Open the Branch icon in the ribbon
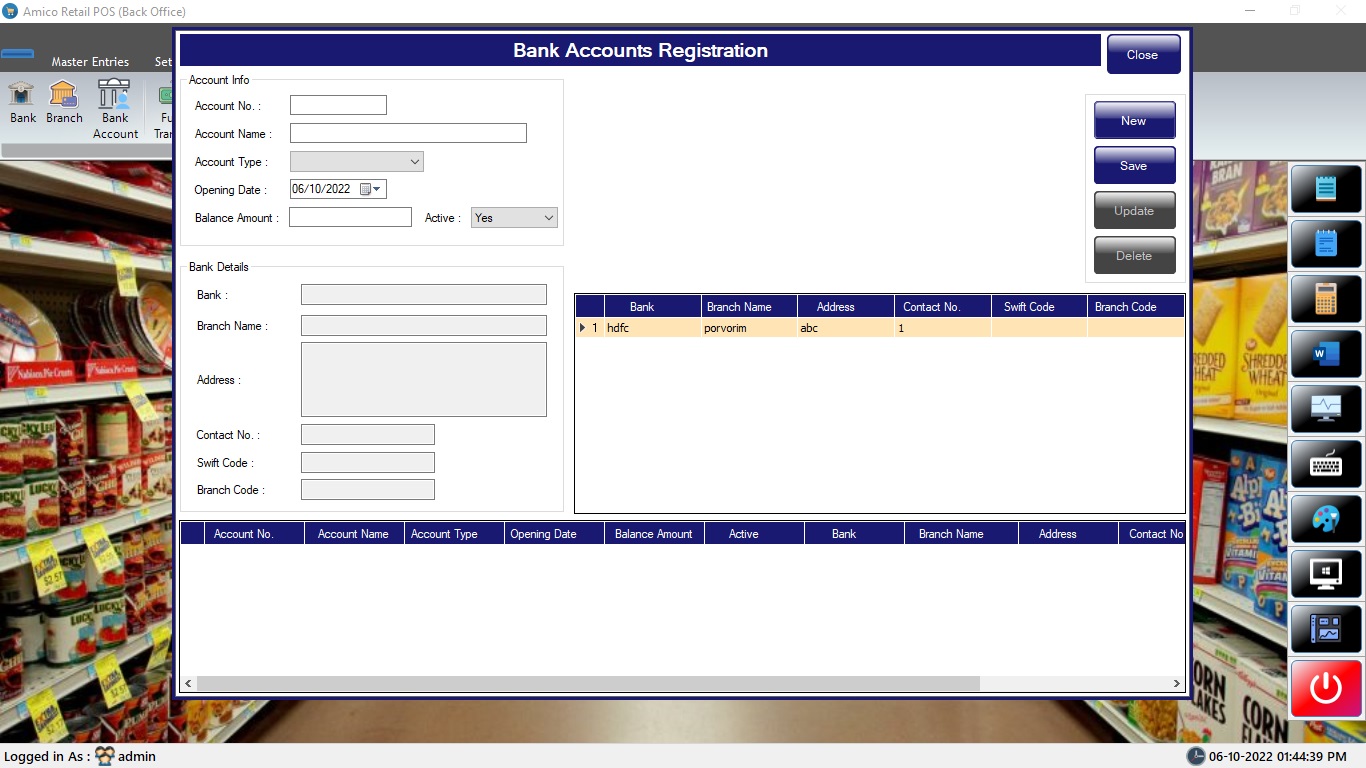1366x768 pixels. [64, 102]
